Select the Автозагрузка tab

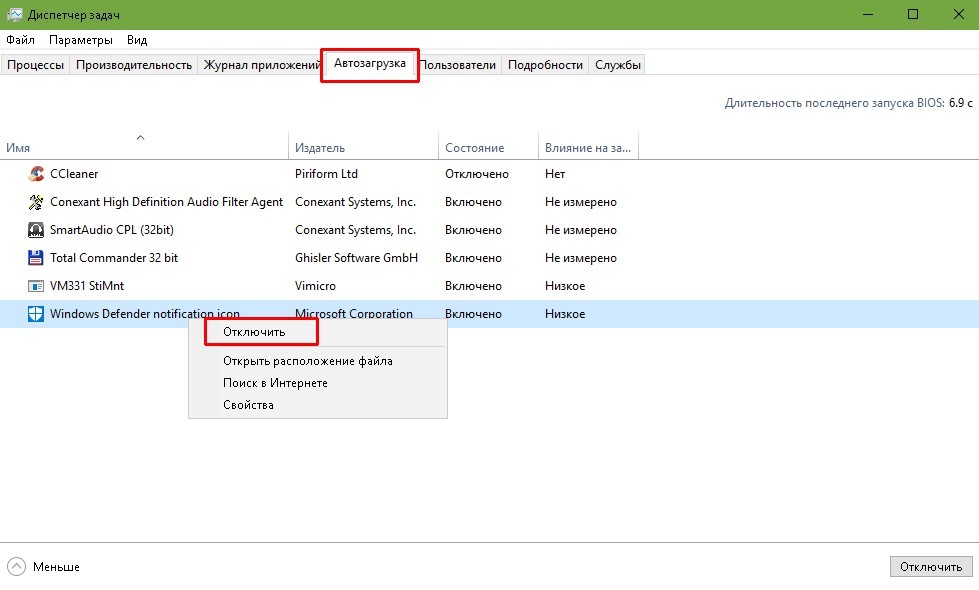click(370, 64)
